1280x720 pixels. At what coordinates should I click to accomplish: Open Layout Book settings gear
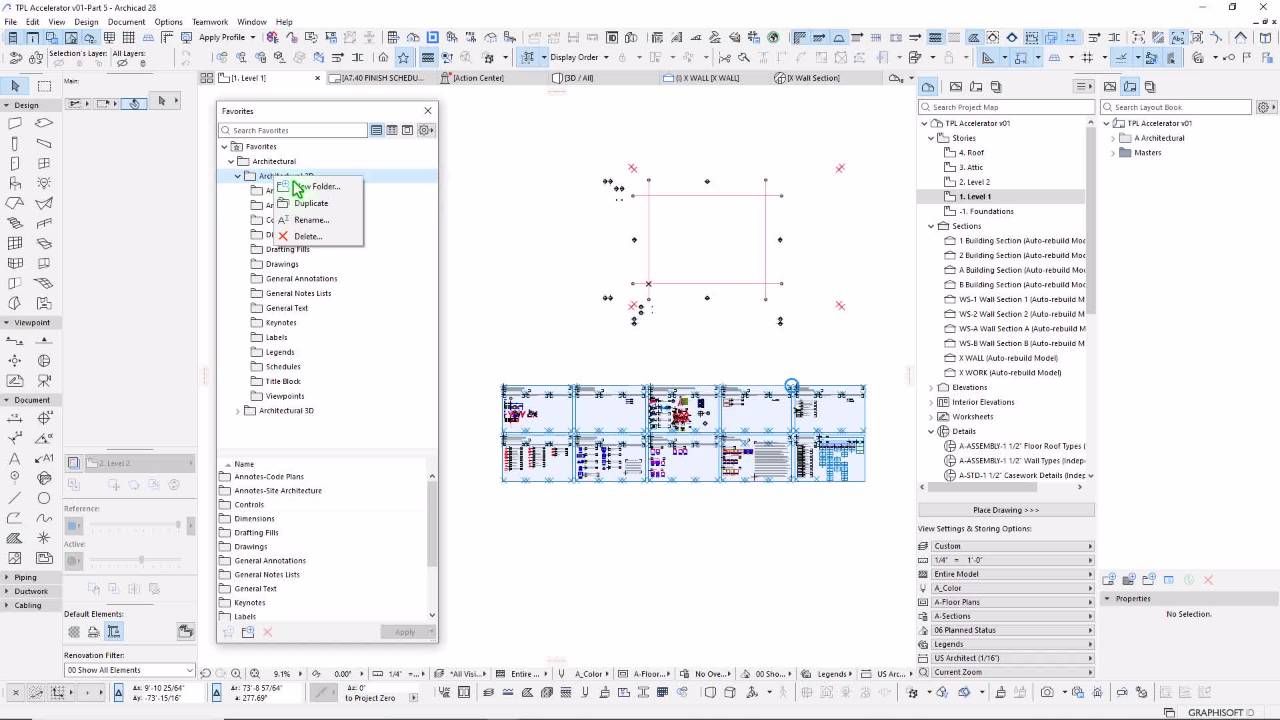point(1265,107)
